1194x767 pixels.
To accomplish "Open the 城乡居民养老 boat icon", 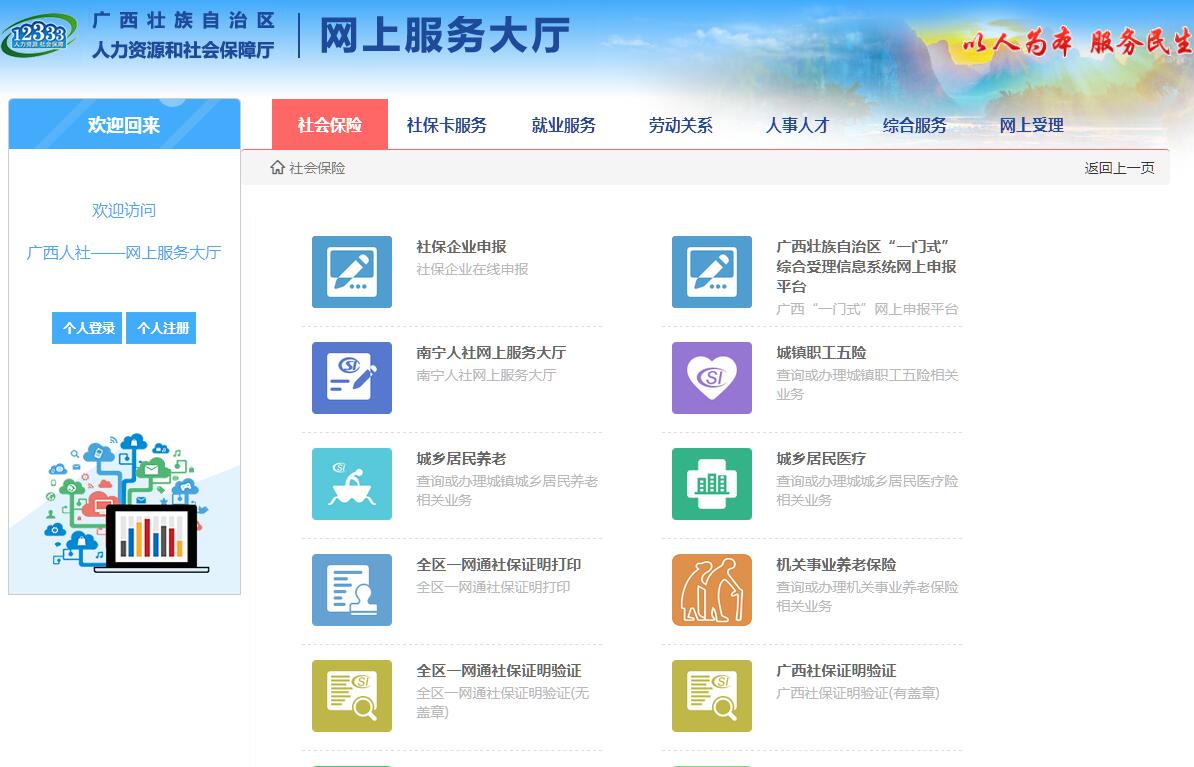I will pyautogui.click(x=352, y=484).
